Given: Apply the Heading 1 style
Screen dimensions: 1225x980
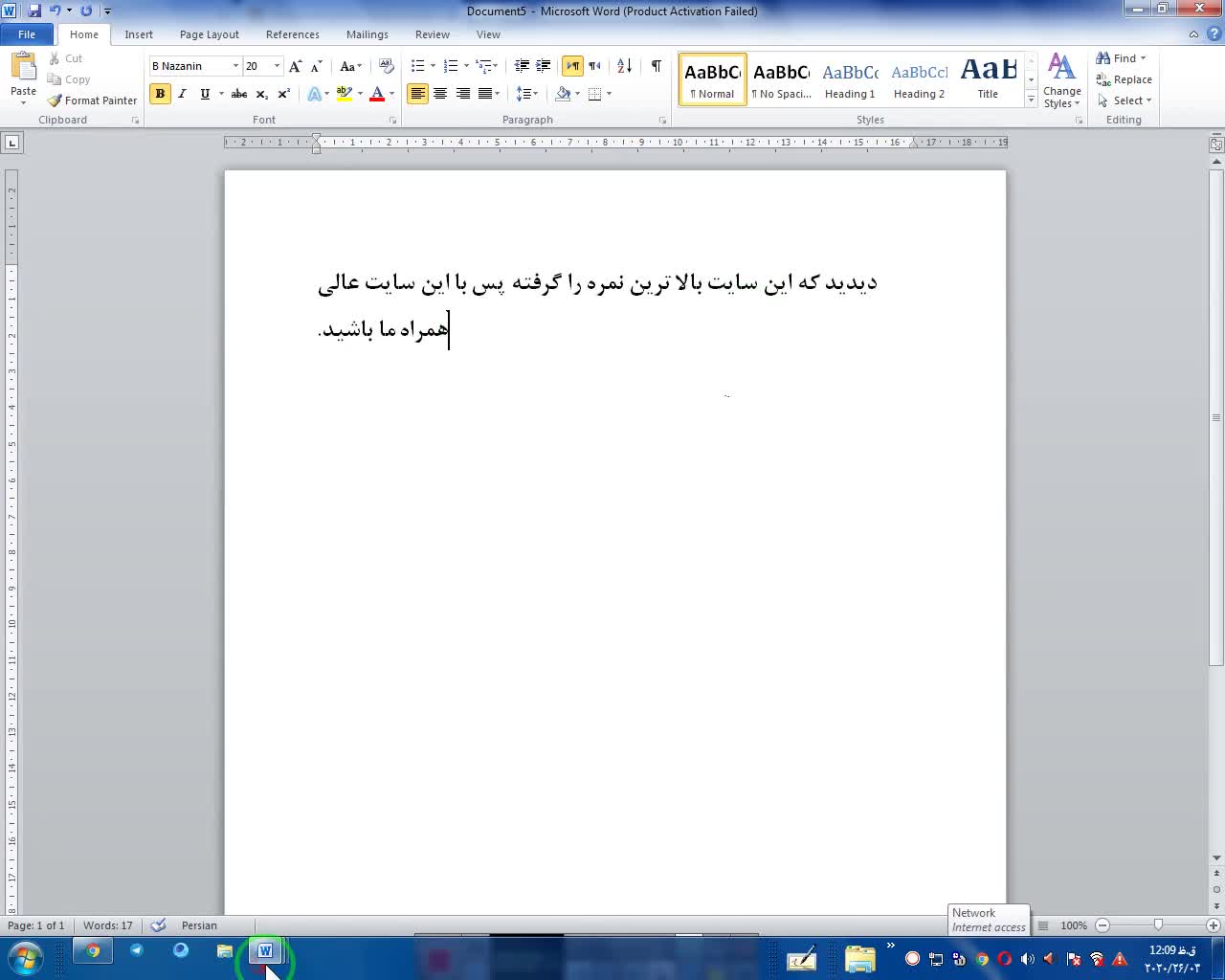Looking at the screenshot, I should pos(850,79).
